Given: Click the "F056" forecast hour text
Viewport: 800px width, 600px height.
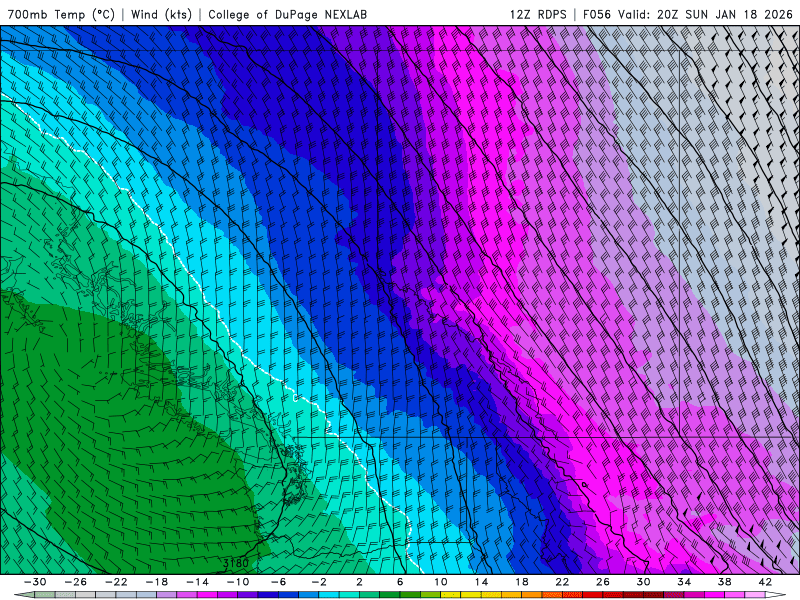Looking at the screenshot, I should click(x=596, y=14).
